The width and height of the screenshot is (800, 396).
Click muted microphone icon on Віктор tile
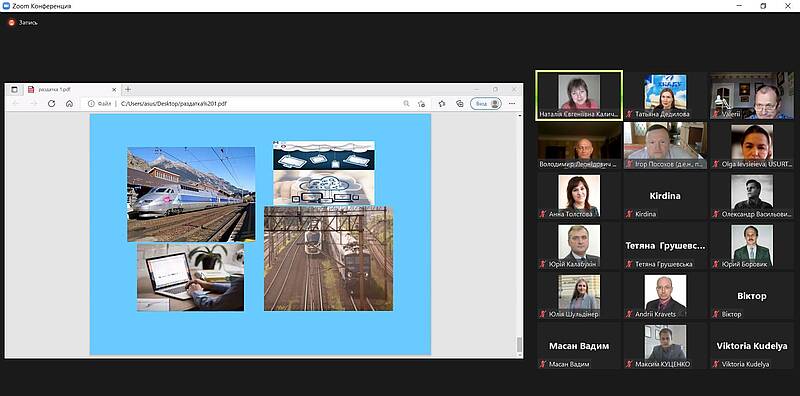pos(716,314)
